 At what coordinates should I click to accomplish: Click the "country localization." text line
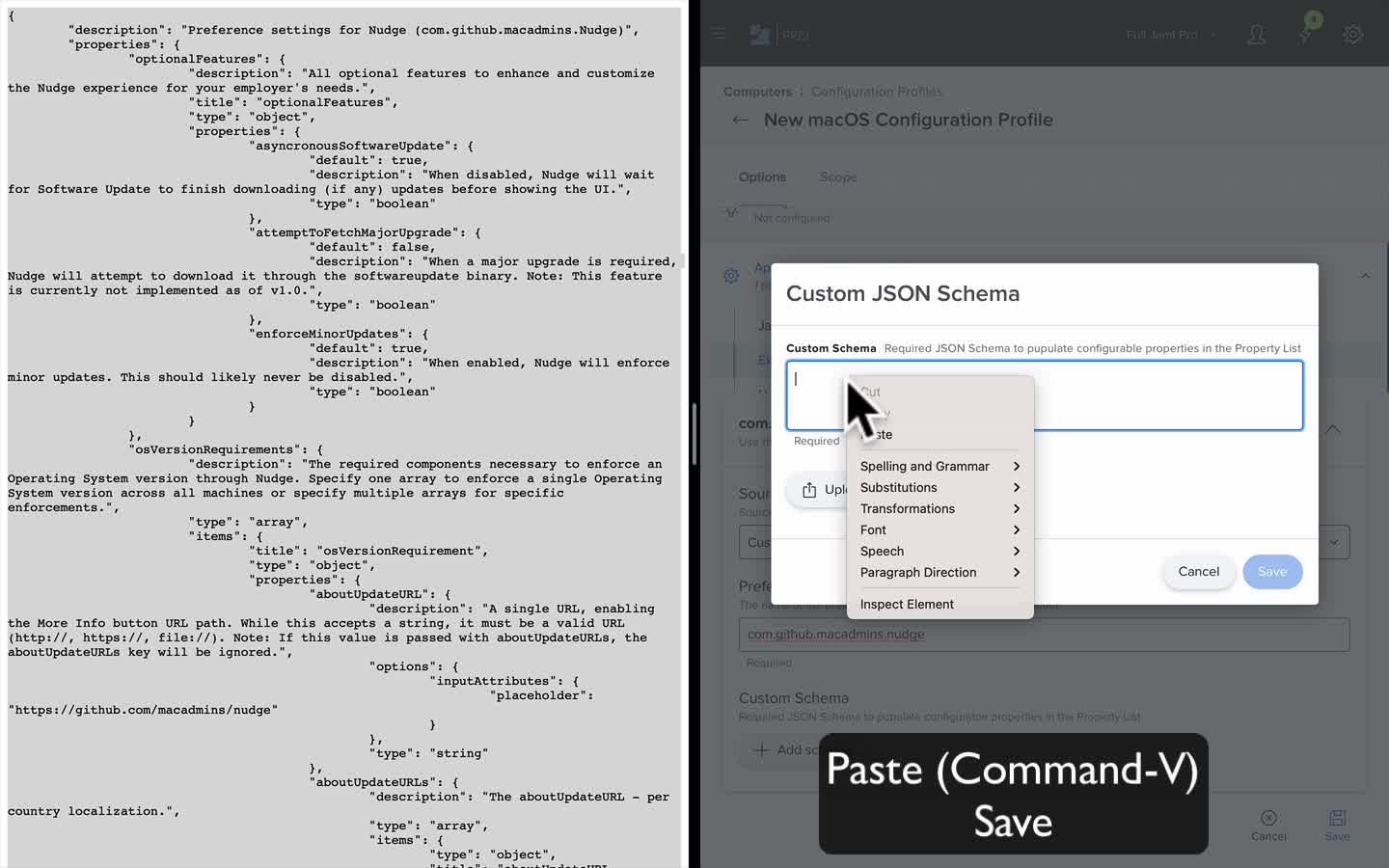tap(94, 811)
